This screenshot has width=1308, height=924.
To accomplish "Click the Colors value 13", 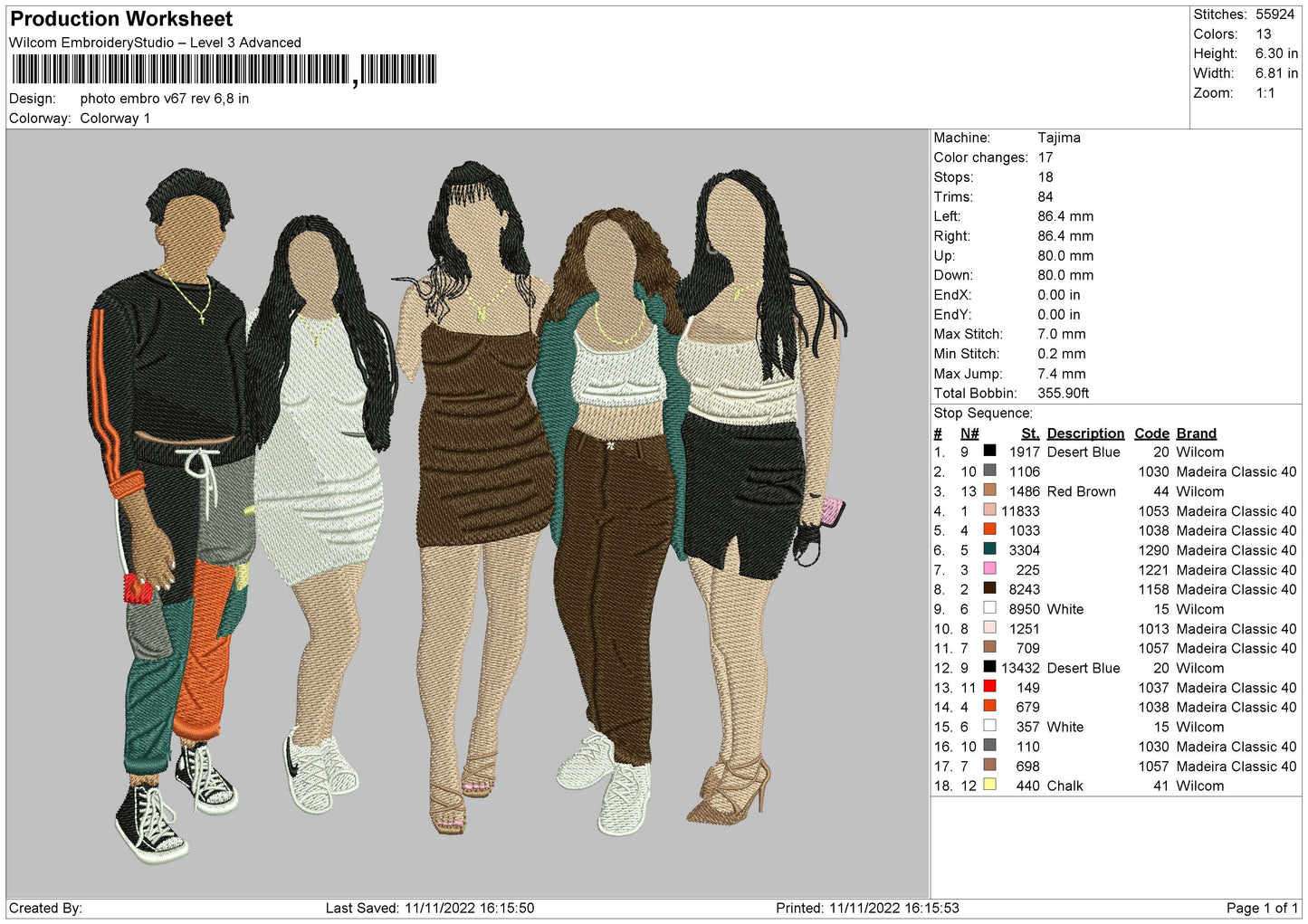I will (1263, 34).
